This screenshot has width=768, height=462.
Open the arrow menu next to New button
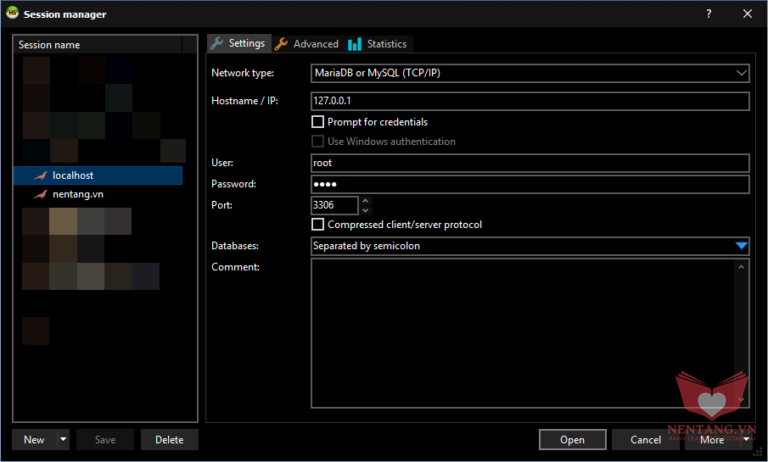coord(63,440)
